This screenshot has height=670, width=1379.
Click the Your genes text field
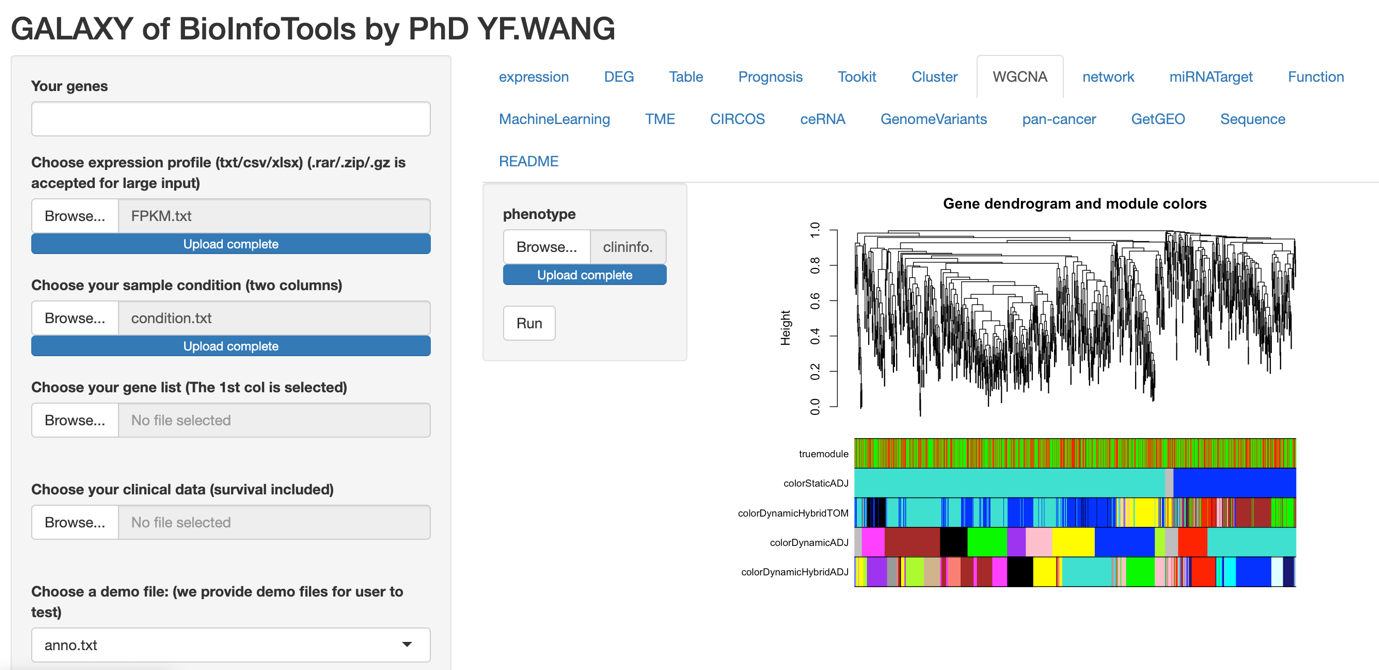231,119
